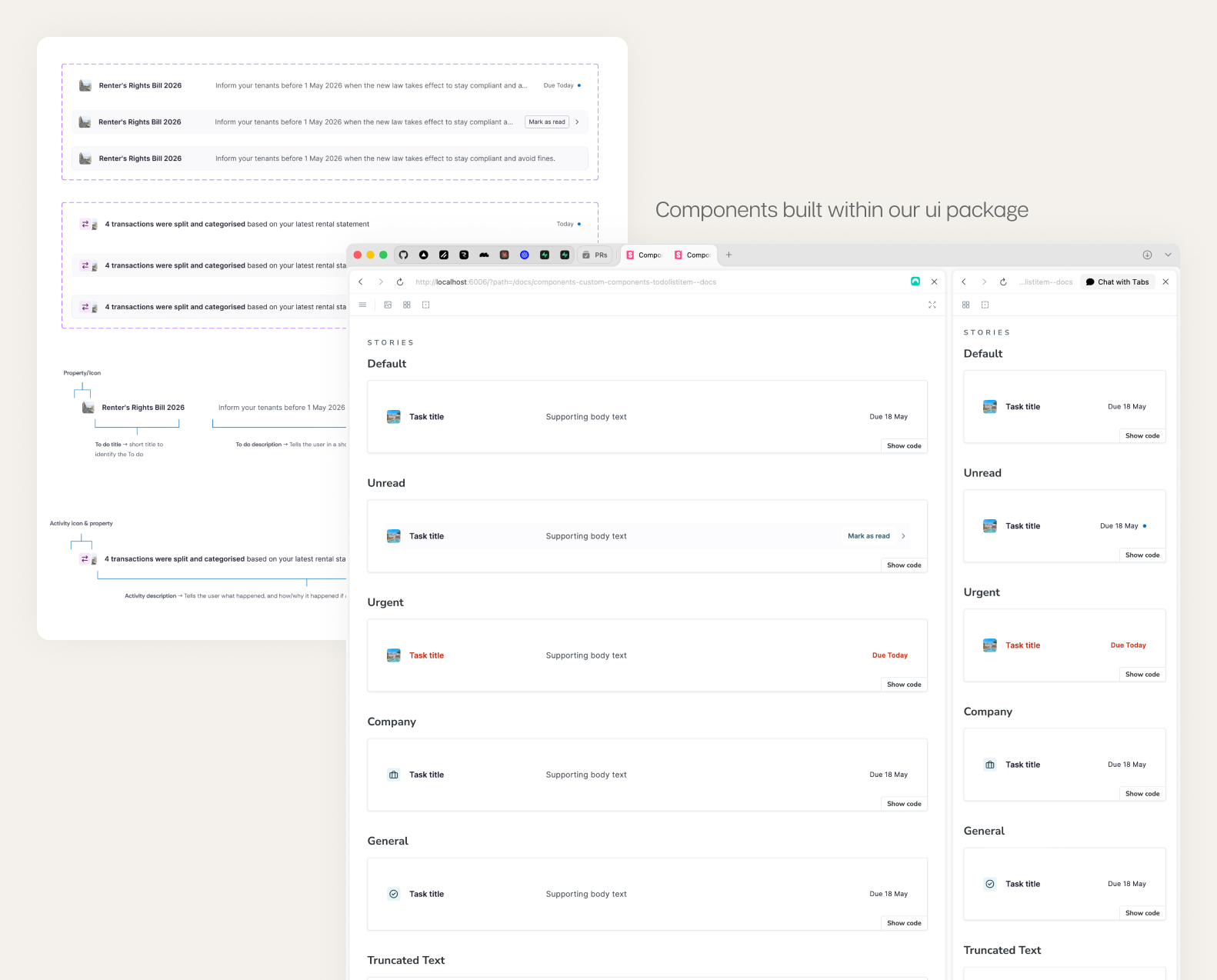The image size is (1217, 980).
Task: Click the briefcase icon in left Company story
Action: click(394, 775)
